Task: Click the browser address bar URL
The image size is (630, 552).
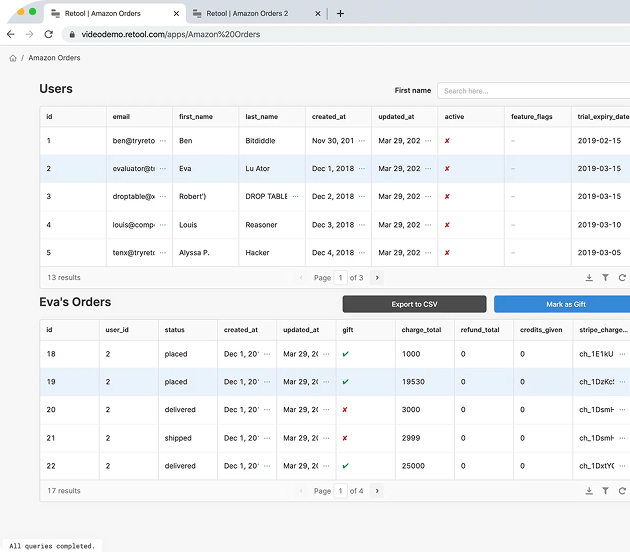Action: (171, 35)
